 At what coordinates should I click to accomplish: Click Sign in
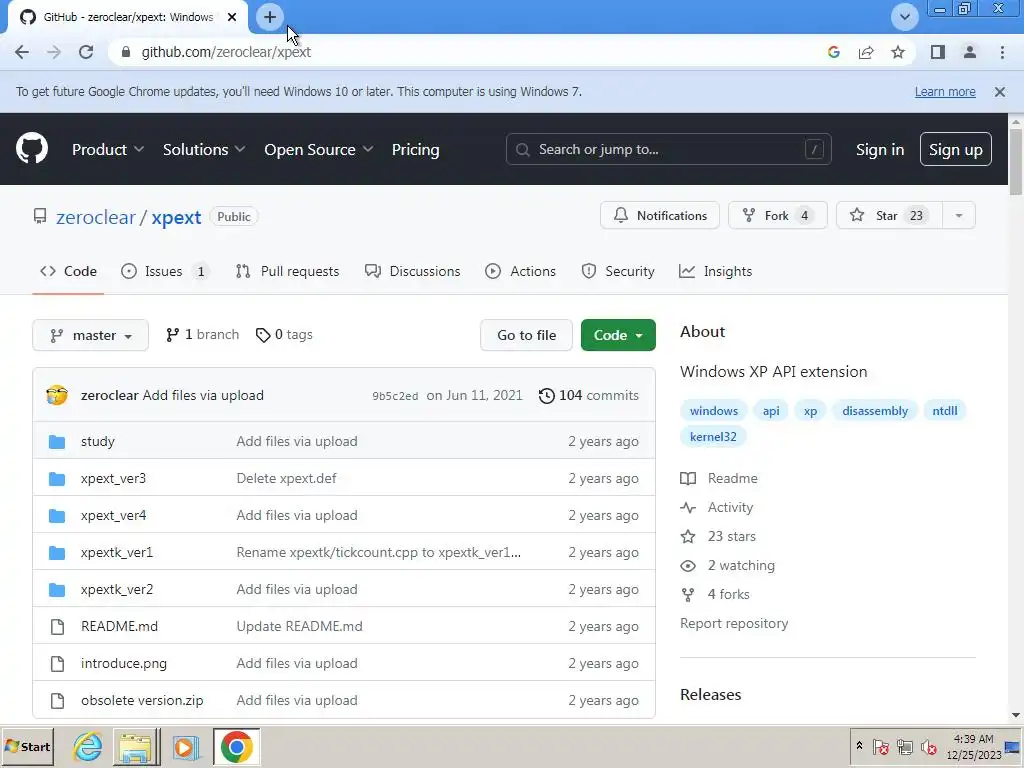tap(880, 150)
